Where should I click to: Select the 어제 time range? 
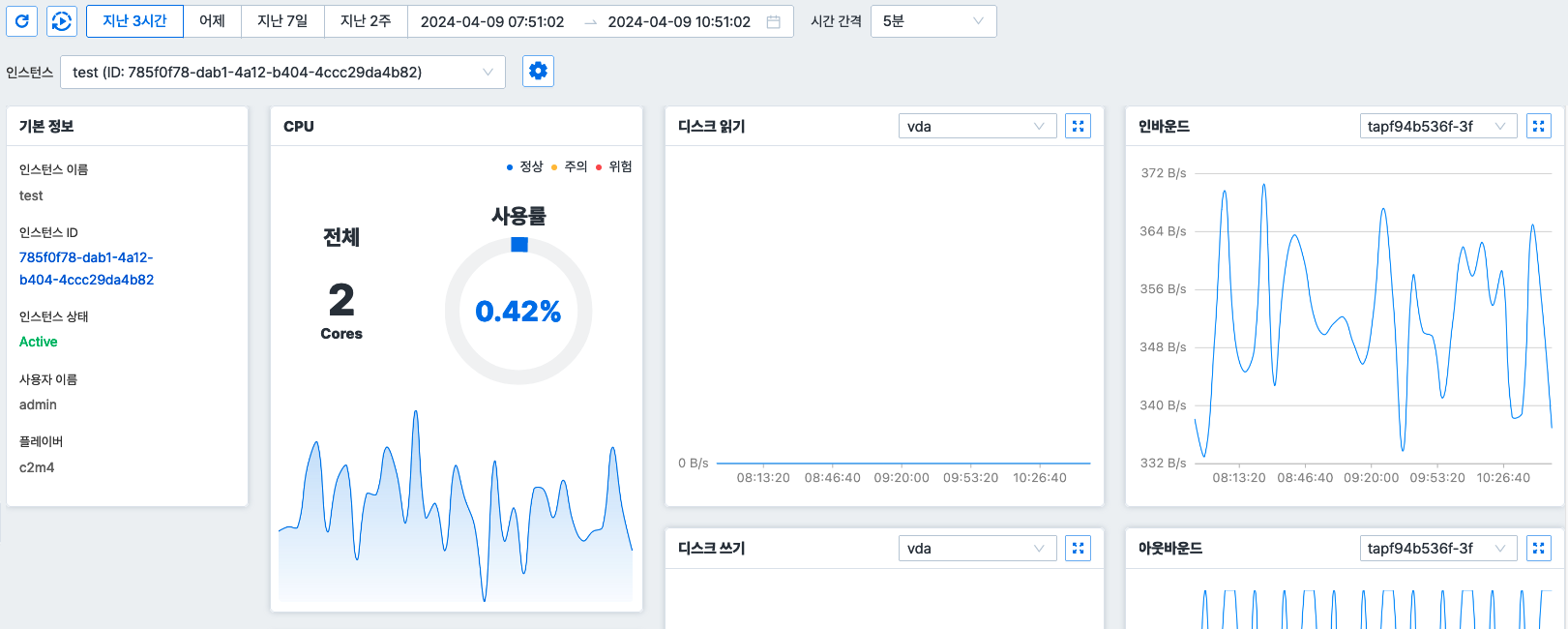[x=212, y=21]
